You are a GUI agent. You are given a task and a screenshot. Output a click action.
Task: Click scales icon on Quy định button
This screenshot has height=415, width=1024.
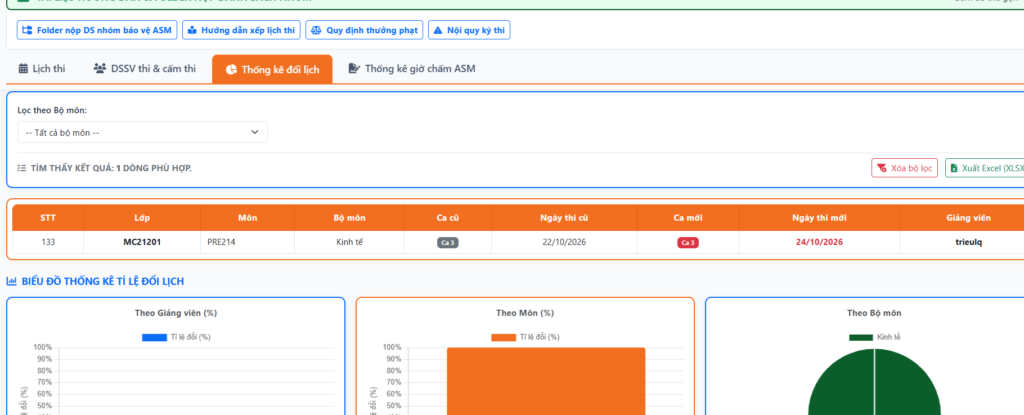tap(316, 30)
